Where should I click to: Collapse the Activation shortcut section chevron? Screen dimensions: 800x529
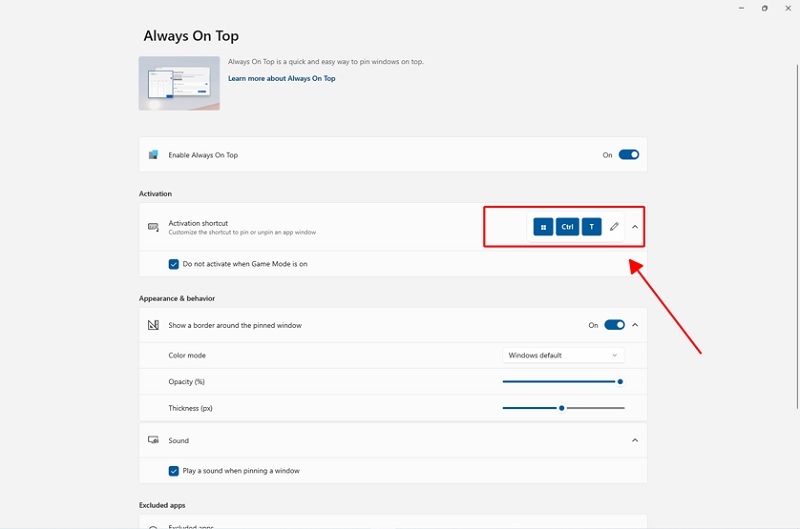point(635,227)
